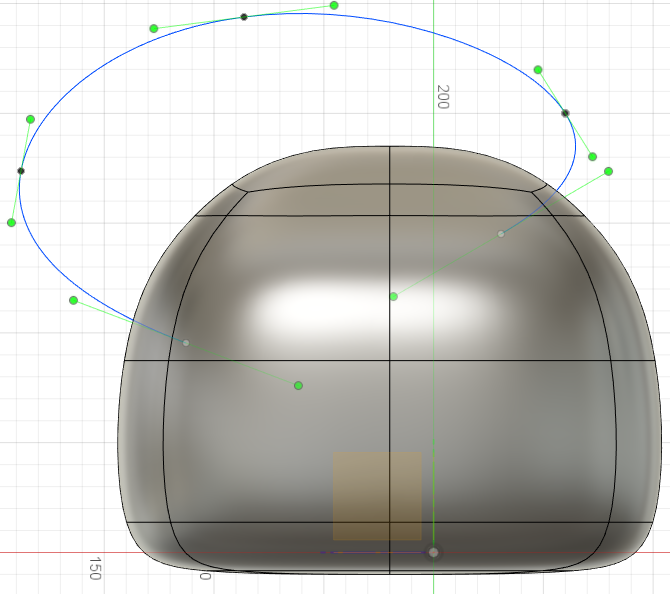Screen dimensions: 670x594
Task: Select the topmost black spline fit point
Action: [244, 17]
